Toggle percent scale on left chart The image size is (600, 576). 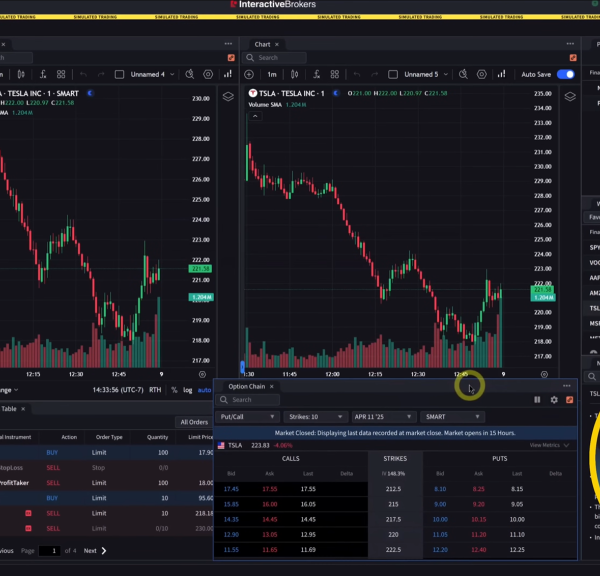tap(173, 390)
